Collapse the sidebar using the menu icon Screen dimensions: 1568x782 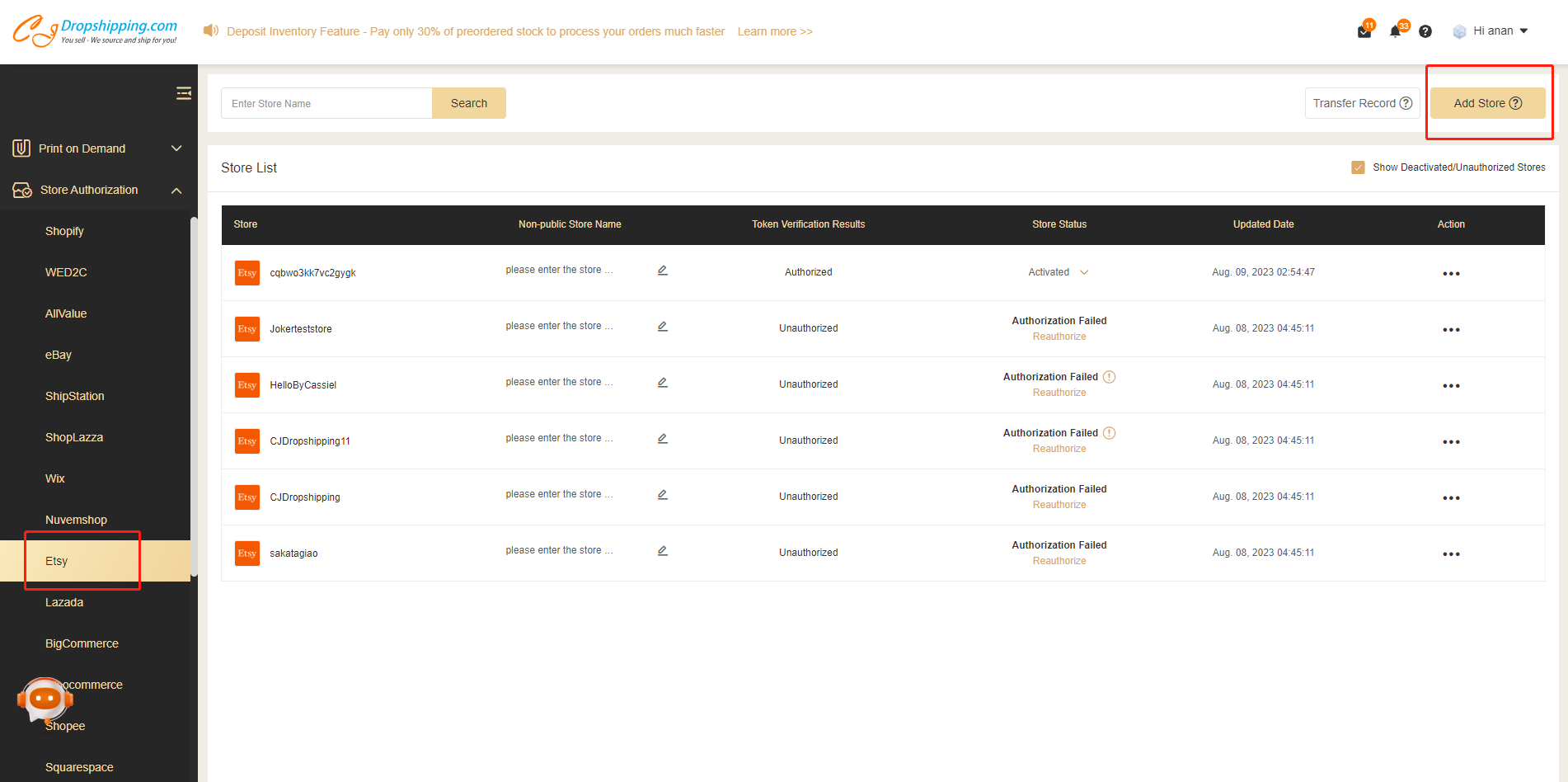pos(183,93)
